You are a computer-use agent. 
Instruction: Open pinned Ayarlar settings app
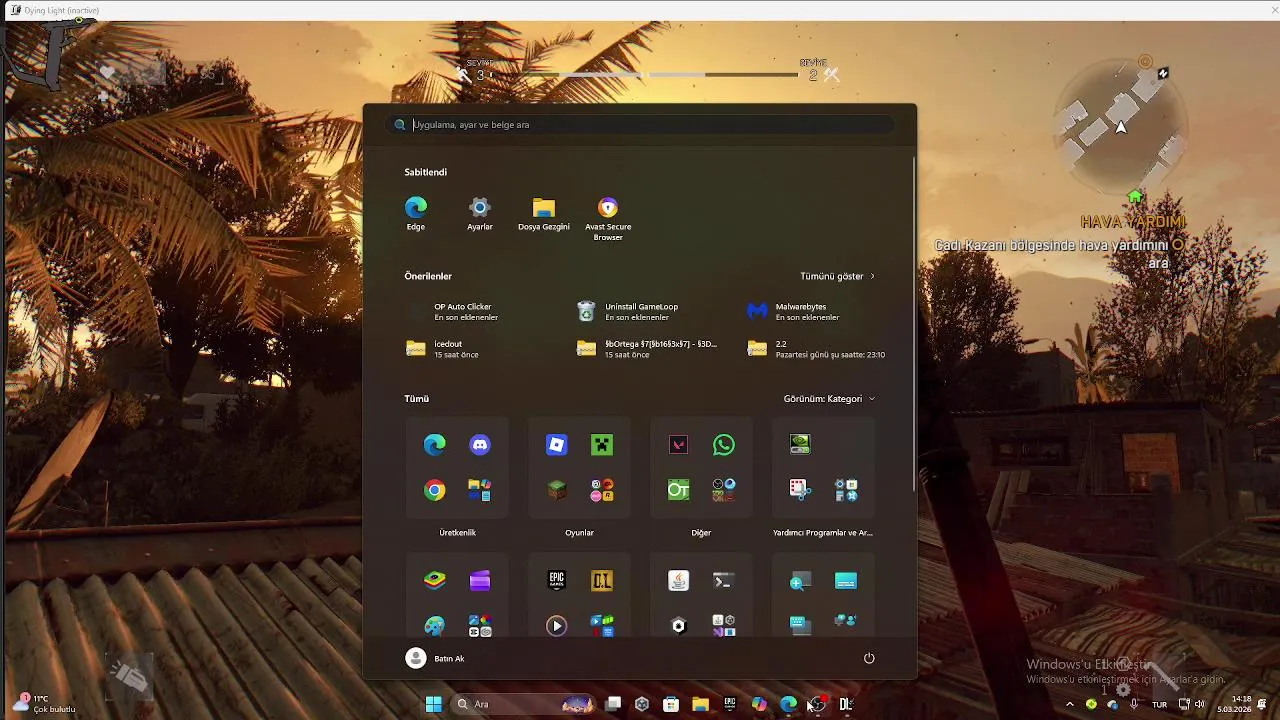point(480,213)
